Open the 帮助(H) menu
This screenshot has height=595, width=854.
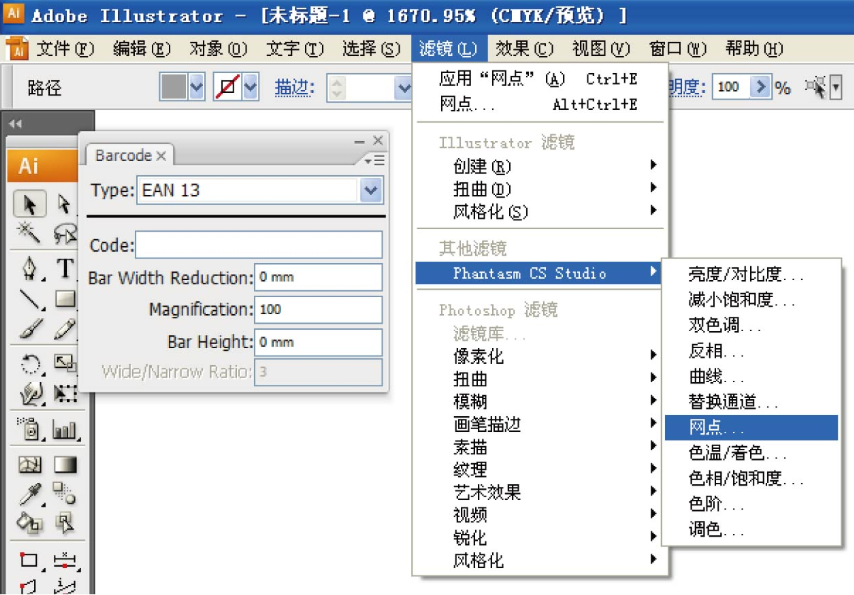point(754,48)
